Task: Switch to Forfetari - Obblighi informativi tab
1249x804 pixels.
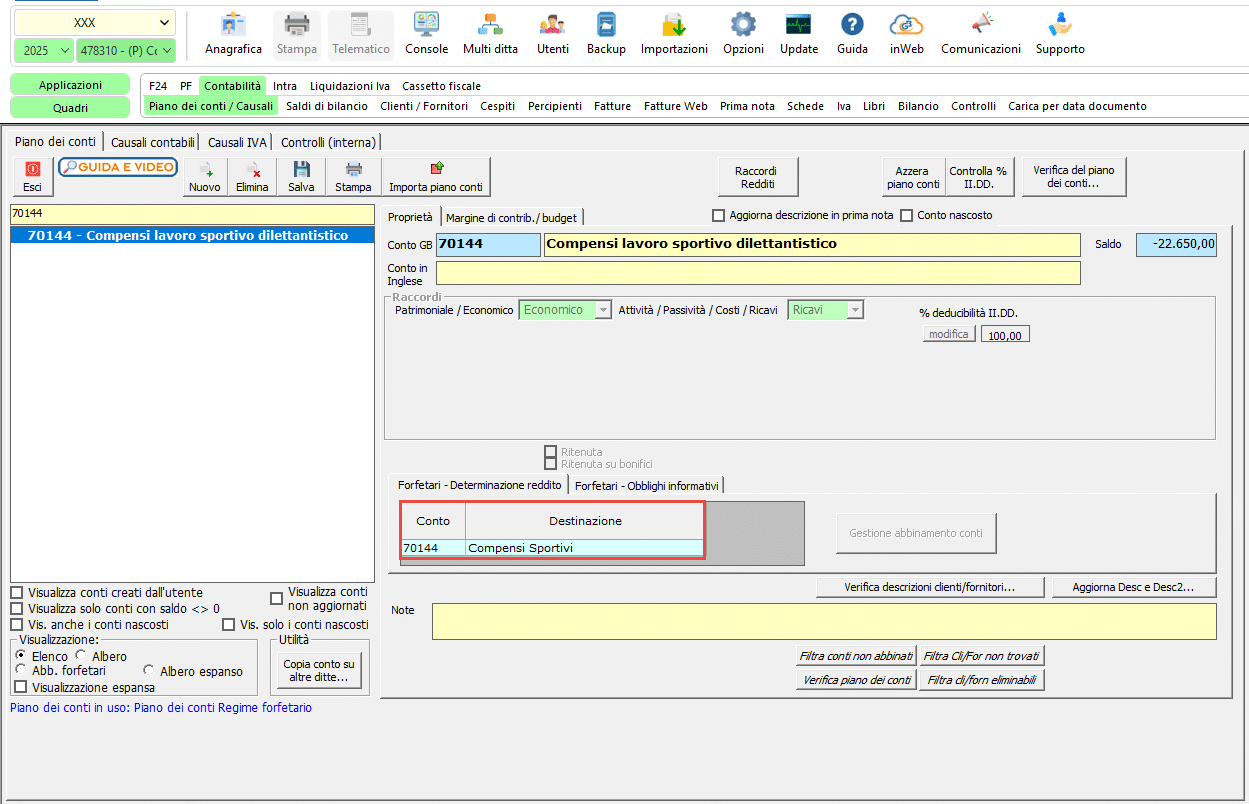Action: tap(646, 485)
